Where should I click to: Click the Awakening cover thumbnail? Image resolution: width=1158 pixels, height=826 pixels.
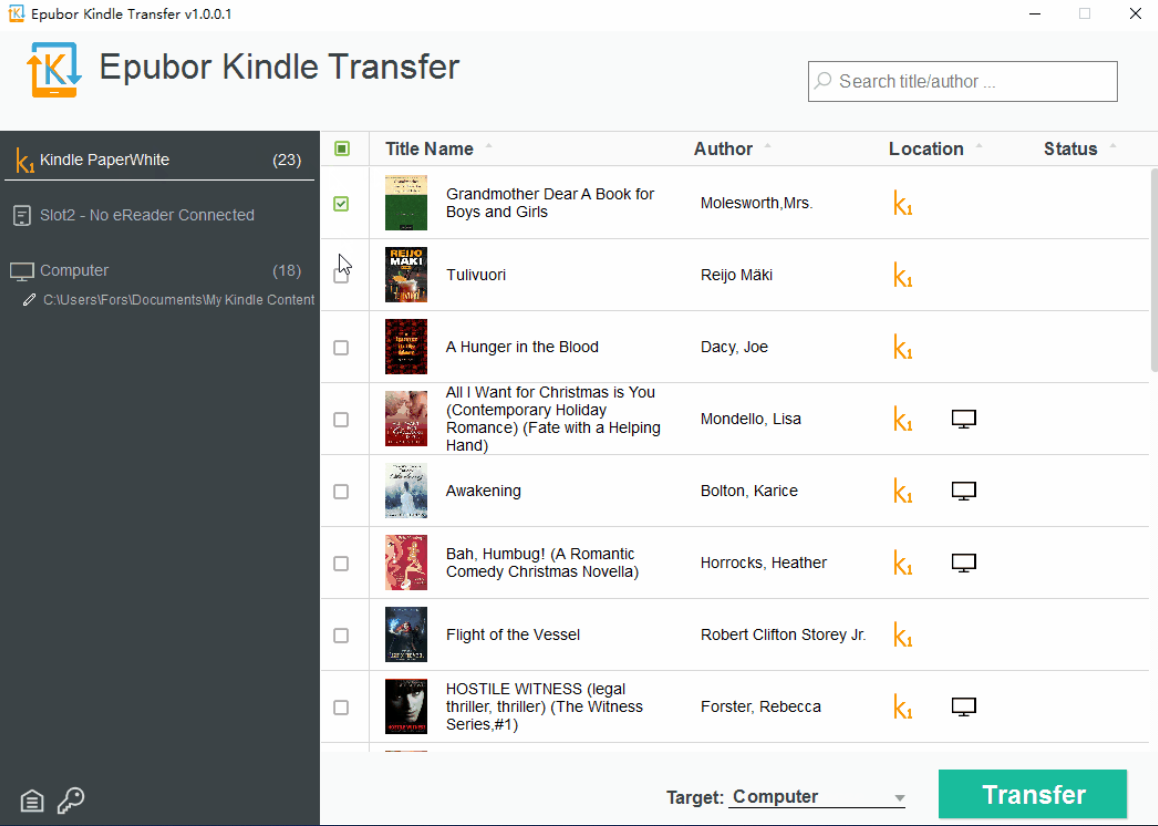[x=406, y=491]
